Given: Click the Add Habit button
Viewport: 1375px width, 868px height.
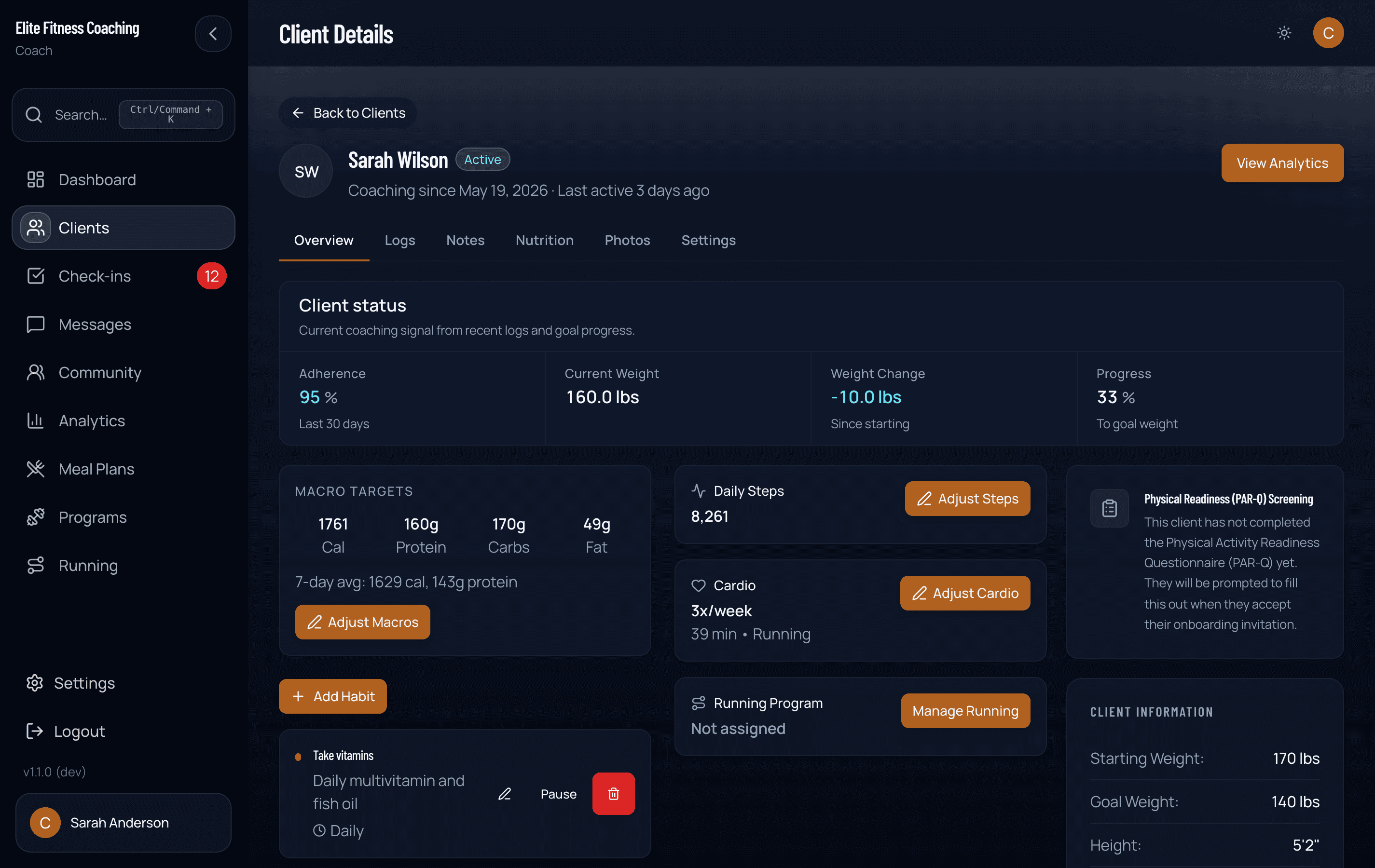Looking at the screenshot, I should (333, 696).
